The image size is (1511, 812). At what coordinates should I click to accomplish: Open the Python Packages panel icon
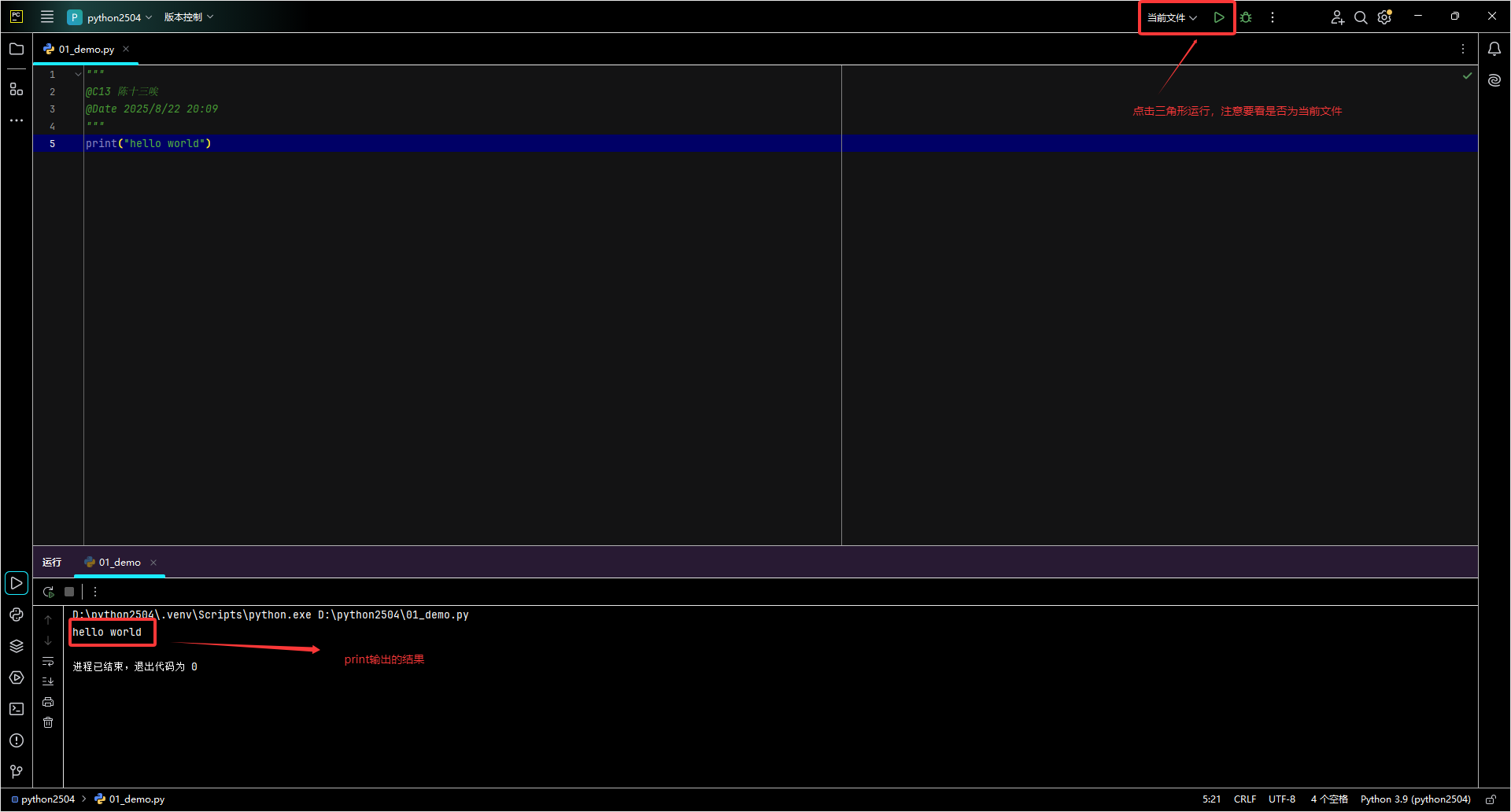17,646
